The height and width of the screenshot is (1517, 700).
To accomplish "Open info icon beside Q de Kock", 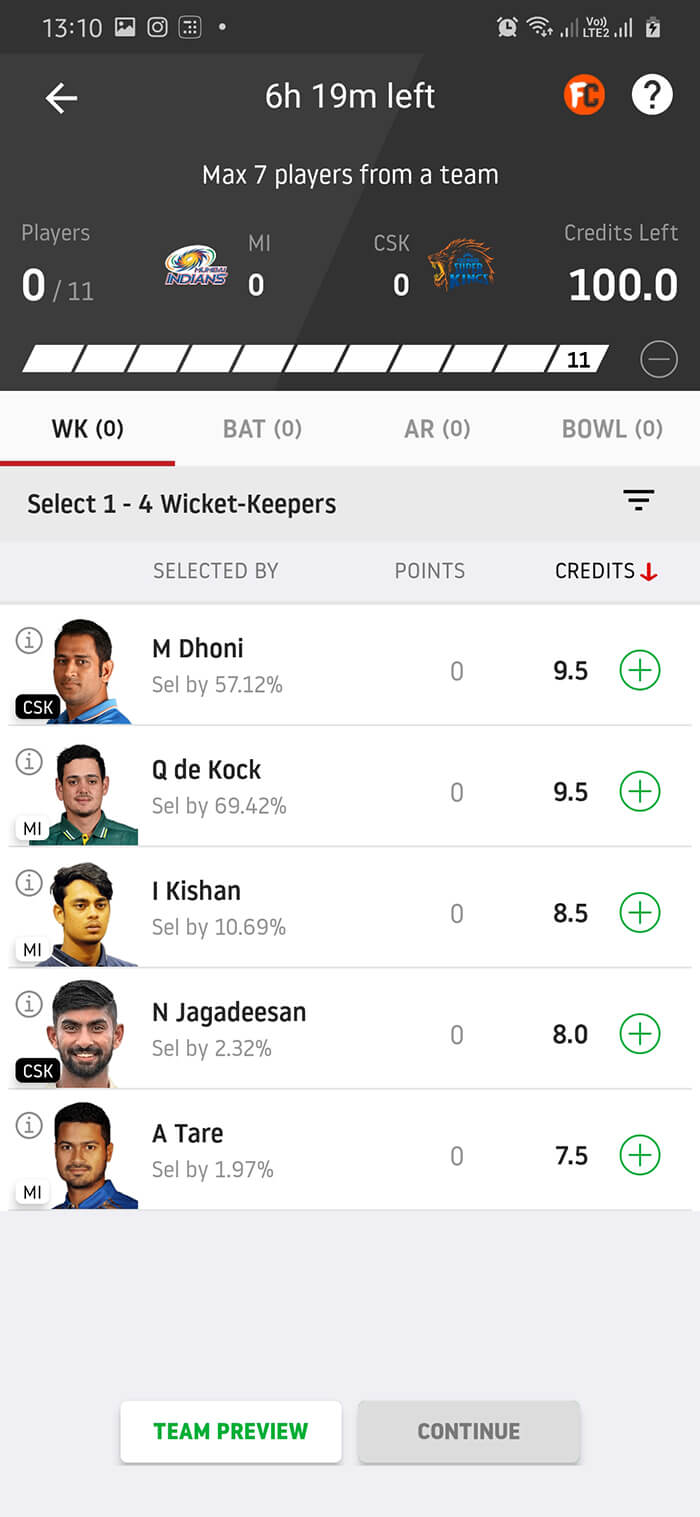I will [x=29, y=762].
